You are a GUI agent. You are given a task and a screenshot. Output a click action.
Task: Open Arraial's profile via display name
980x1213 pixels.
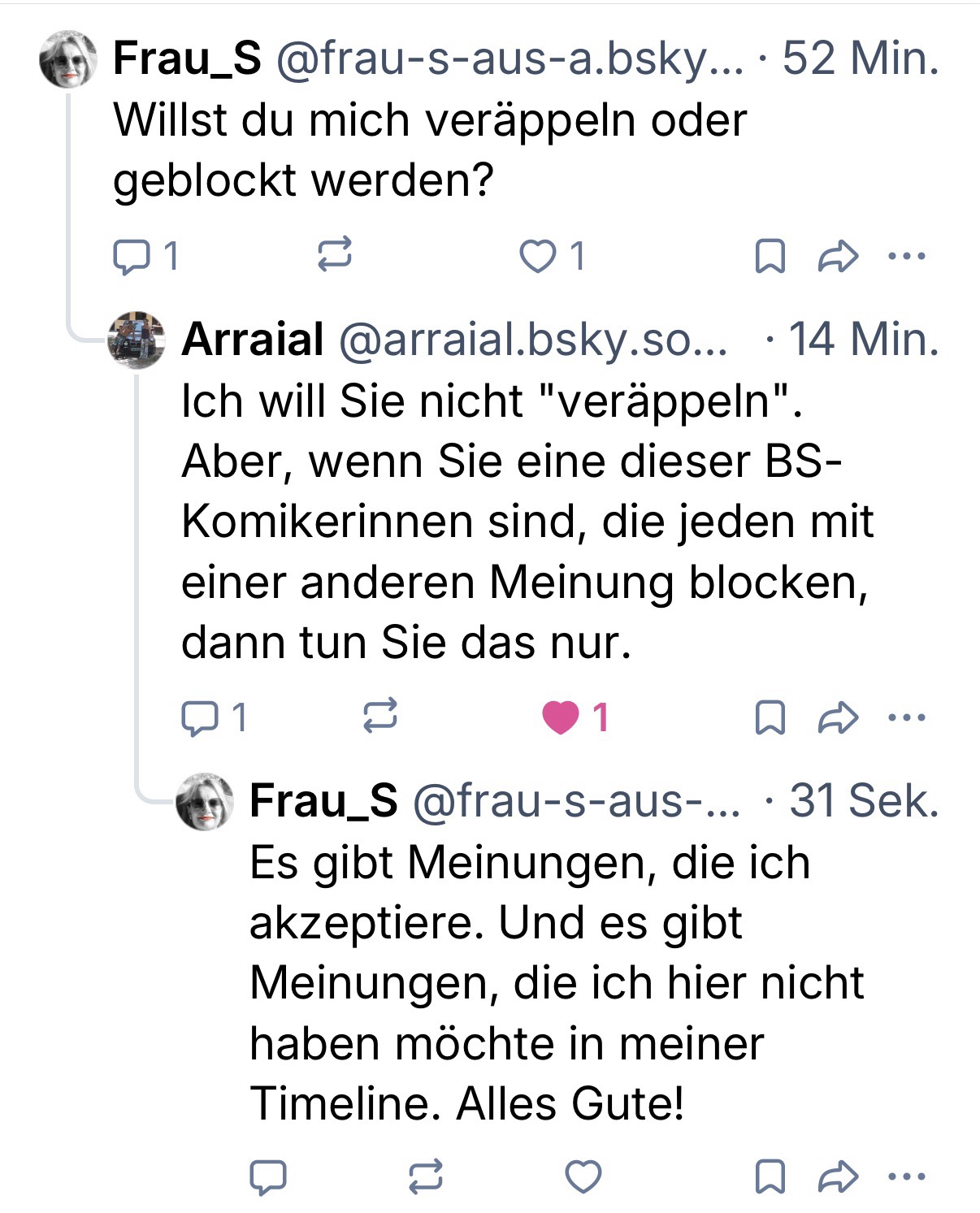pos(253,339)
